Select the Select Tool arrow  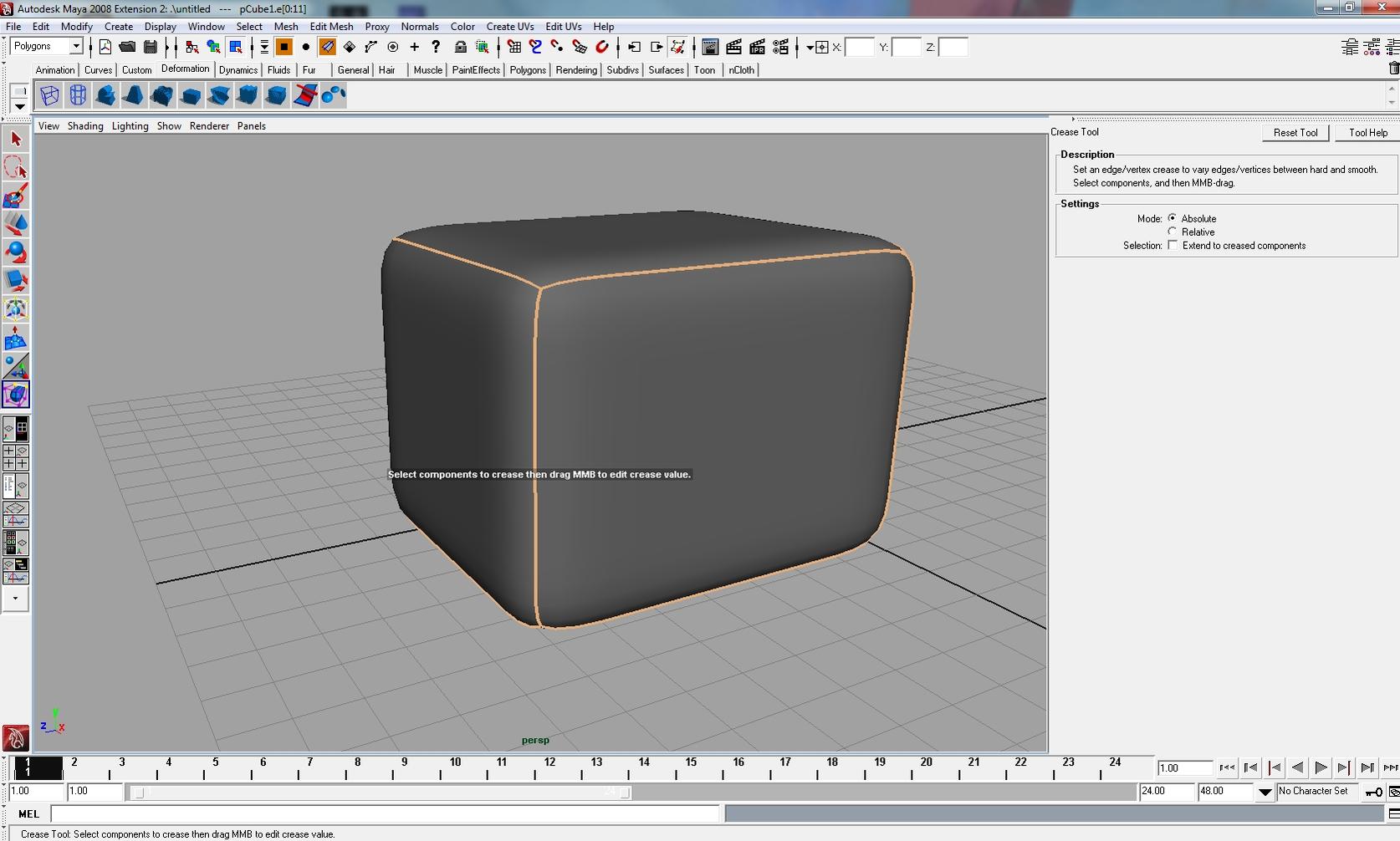15,140
